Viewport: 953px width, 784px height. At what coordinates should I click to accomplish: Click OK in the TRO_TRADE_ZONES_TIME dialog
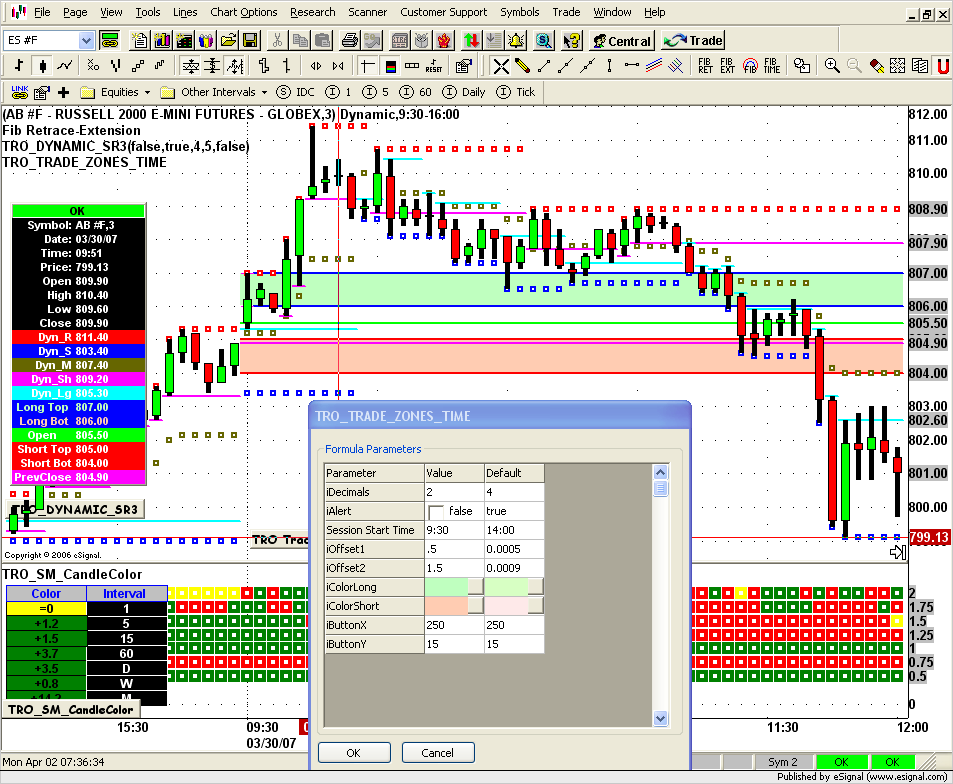(353, 752)
